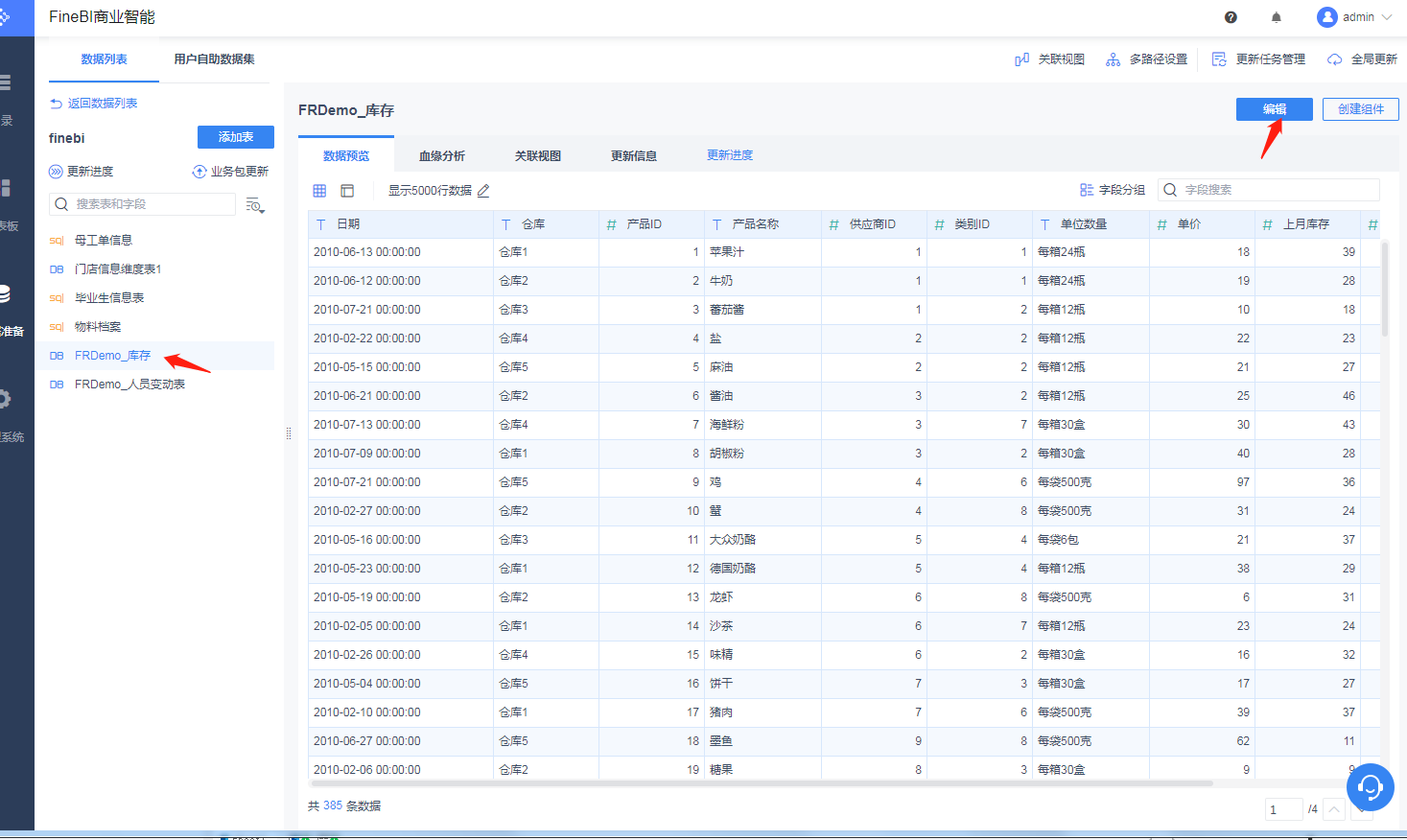Image resolution: width=1407 pixels, height=840 pixels.
Task: Open the 管理系统 sidebar gear icon
Action: 5,399
